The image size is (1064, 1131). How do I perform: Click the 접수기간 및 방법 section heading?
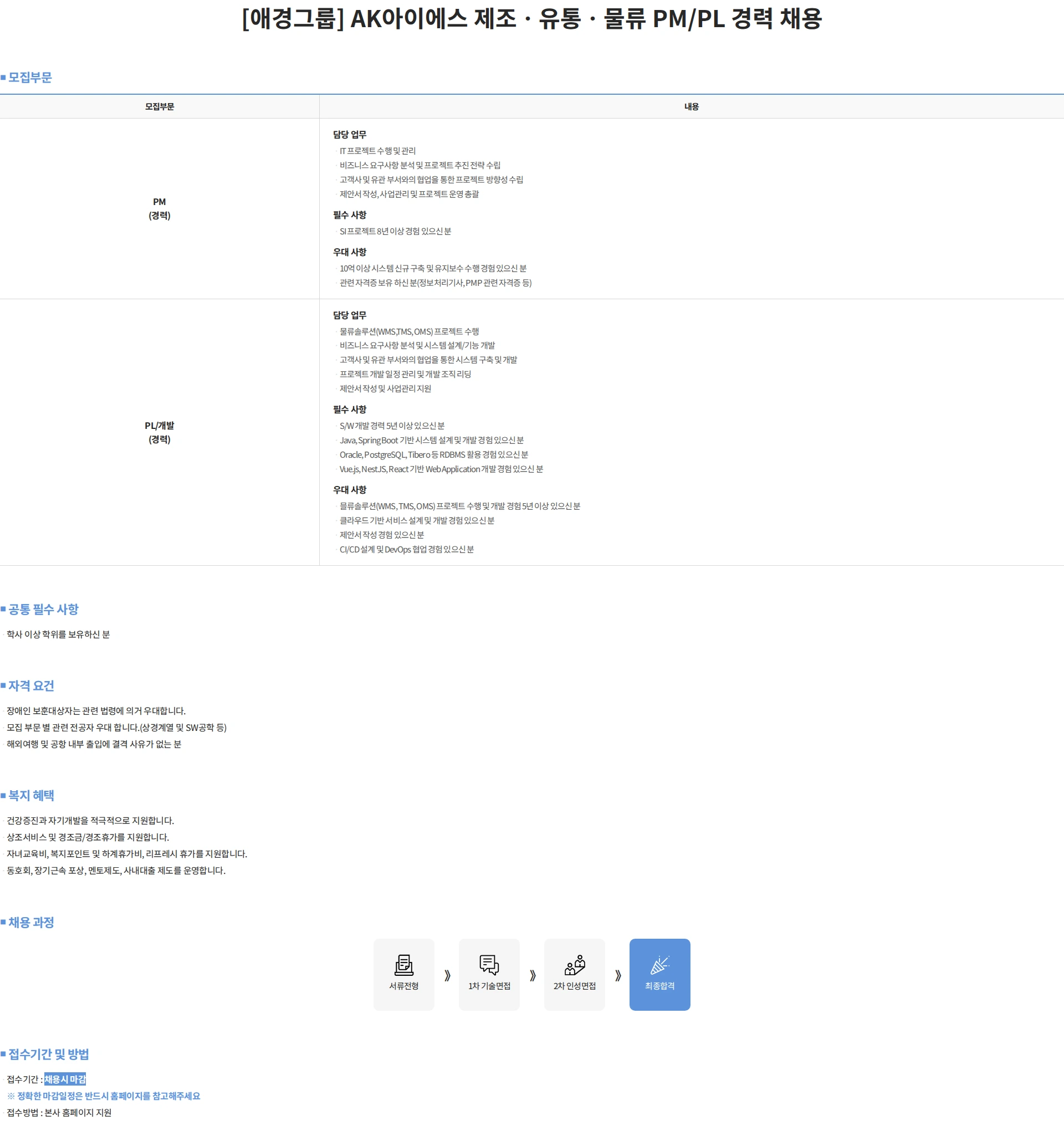48,1055
